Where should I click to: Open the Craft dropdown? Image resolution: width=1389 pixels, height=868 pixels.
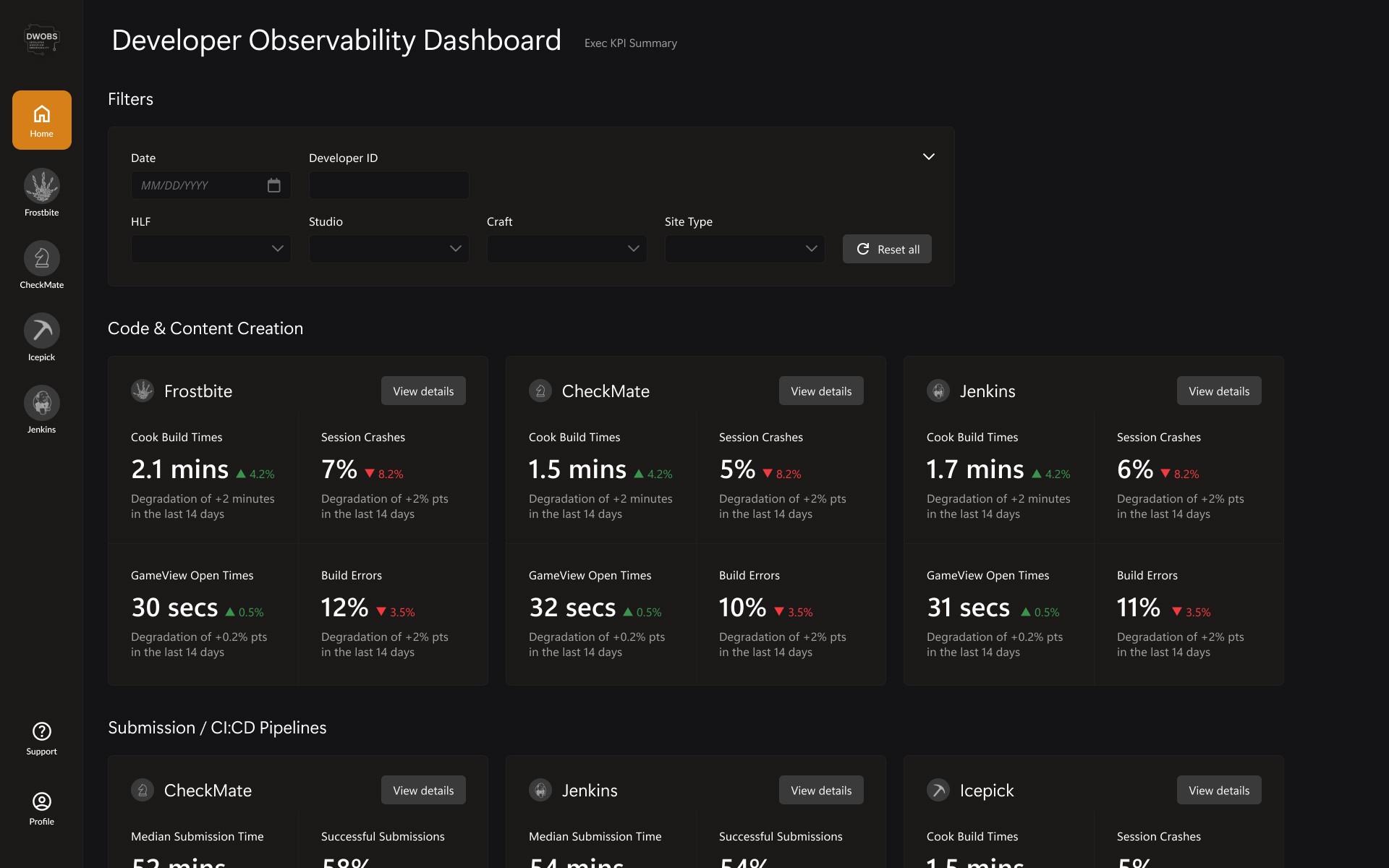coord(566,249)
